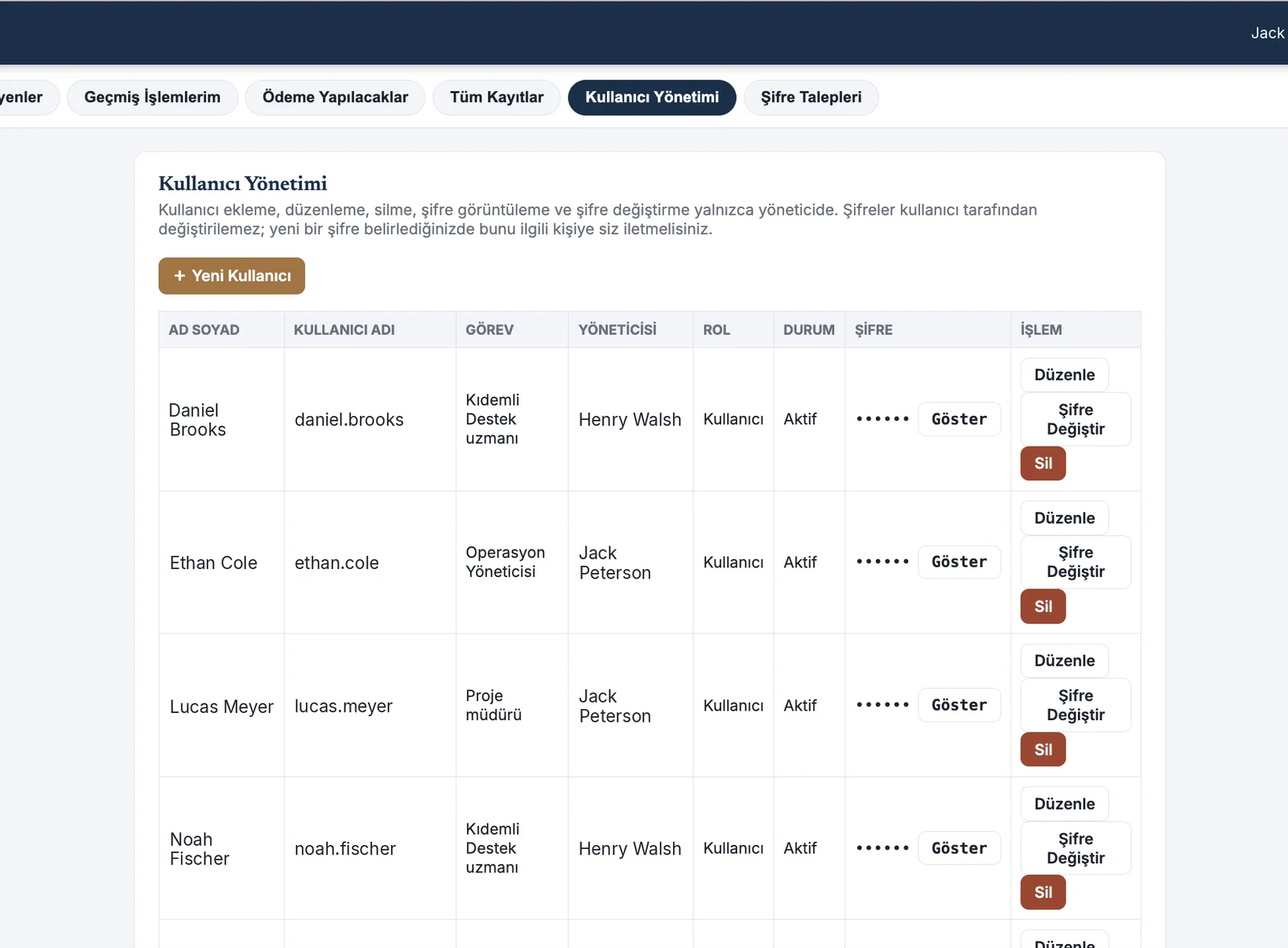1288x948 pixels.
Task: Reveal Ethan Cole's password via Göster
Action: [x=960, y=562]
